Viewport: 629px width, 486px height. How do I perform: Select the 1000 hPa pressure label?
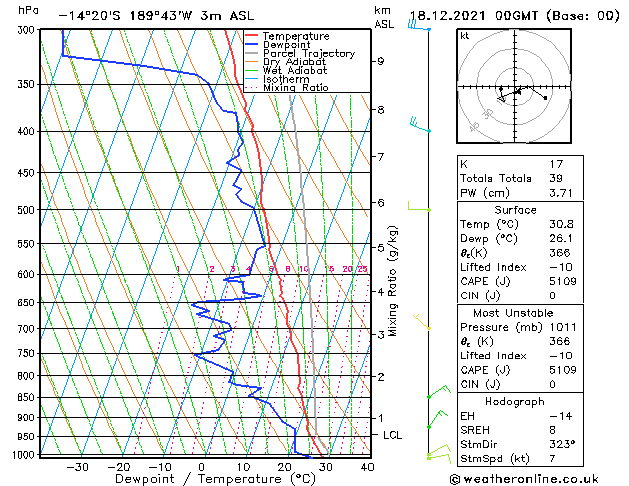25,455
